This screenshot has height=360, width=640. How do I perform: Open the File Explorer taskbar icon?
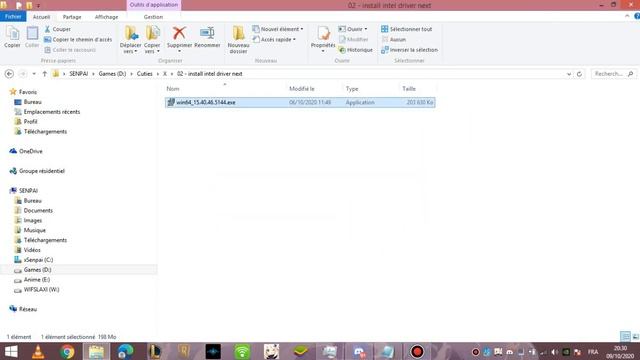click(96, 351)
